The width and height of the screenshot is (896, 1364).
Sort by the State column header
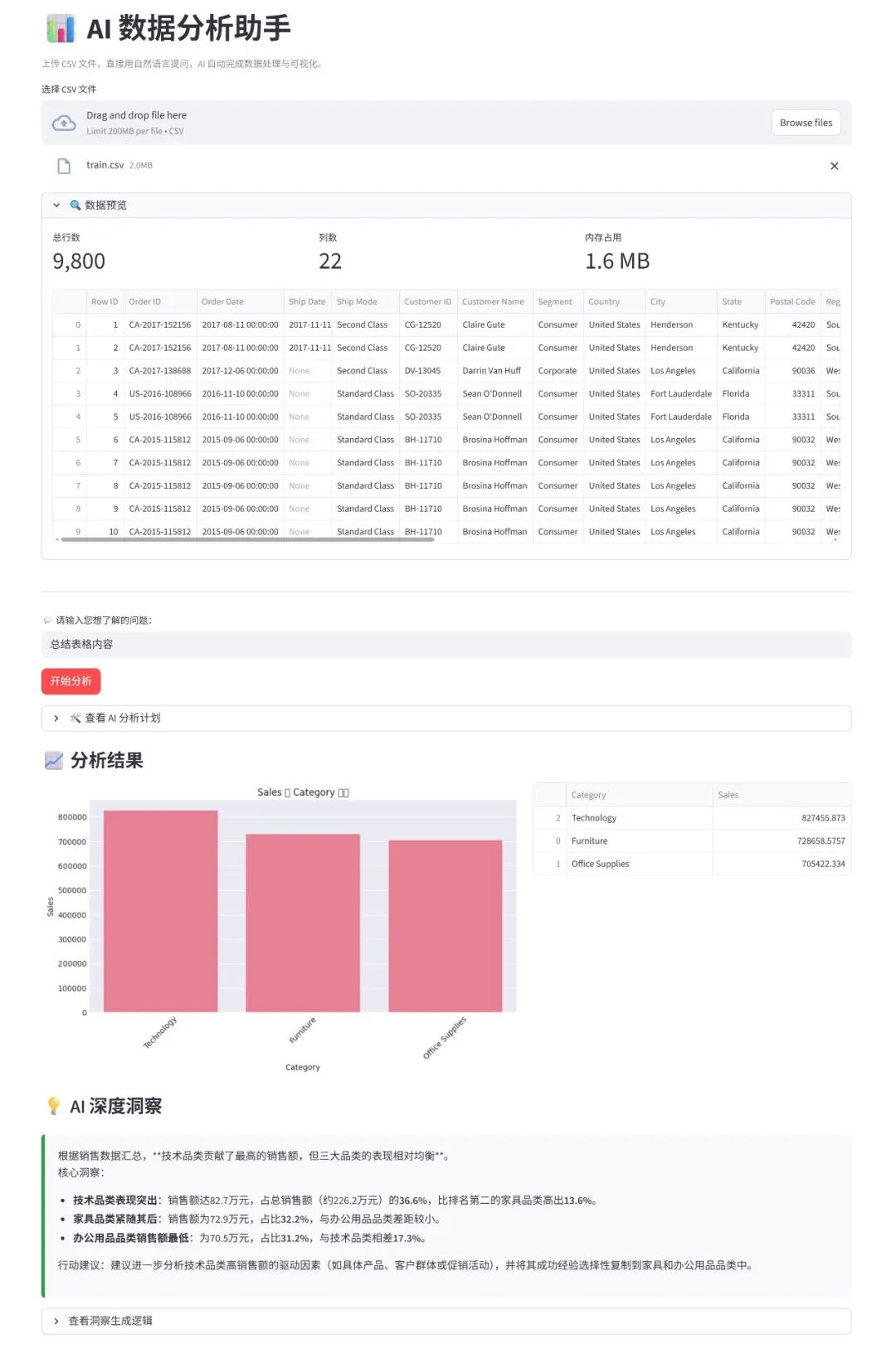point(740,302)
